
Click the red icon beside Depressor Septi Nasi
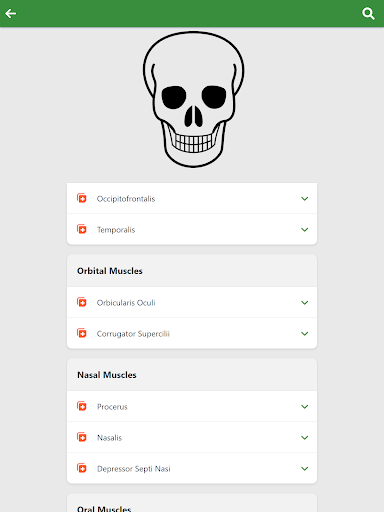pyautogui.click(x=82, y=468)
